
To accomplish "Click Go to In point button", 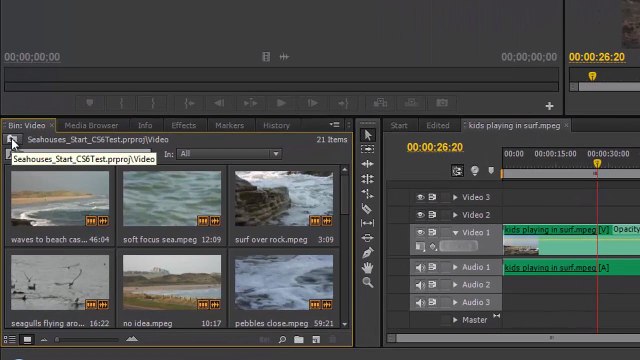I will (x=189, y=103).
